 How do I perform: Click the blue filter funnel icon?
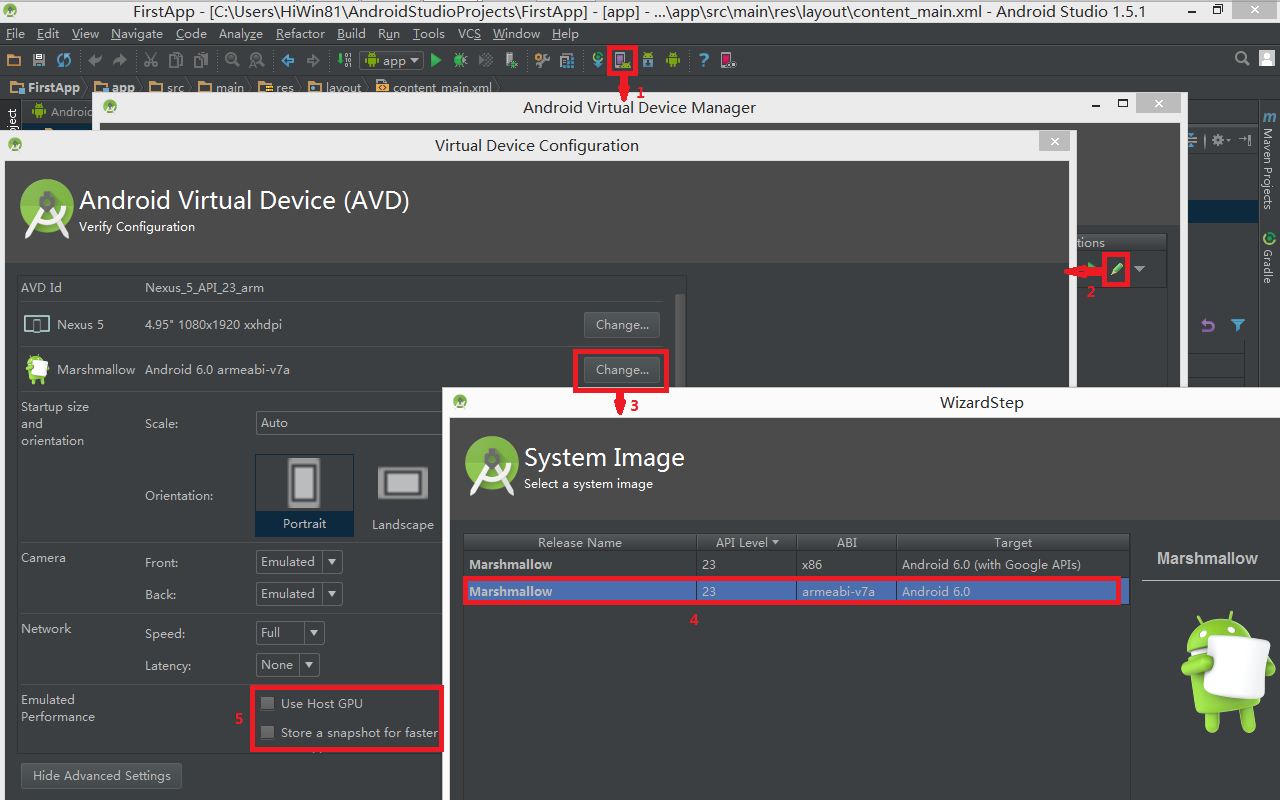[x=1238, y=325]
